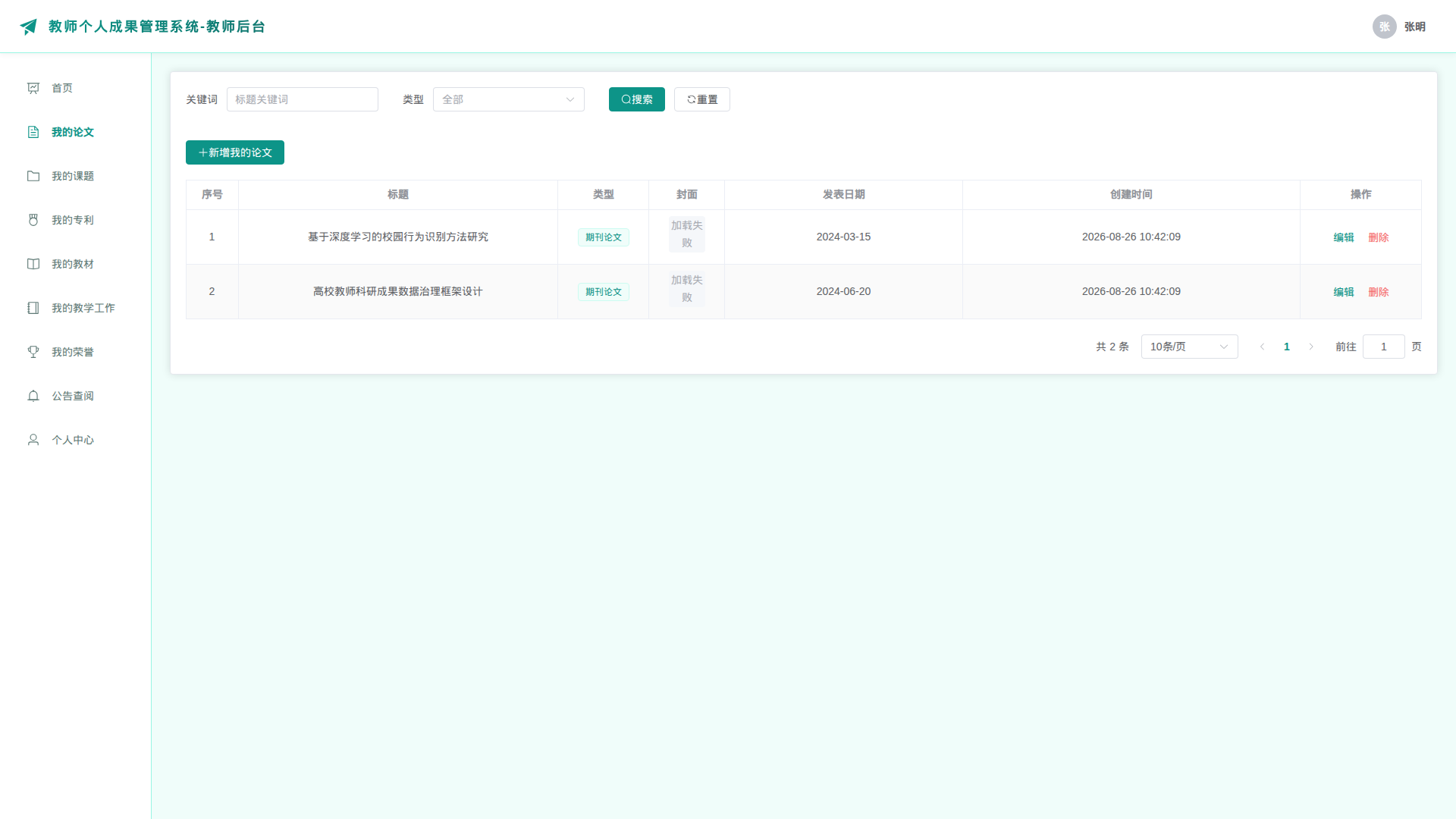Edit the 基于深度学习 paper row
This screenshot has height=819, width=1456.
click(x=1344, y=237)
